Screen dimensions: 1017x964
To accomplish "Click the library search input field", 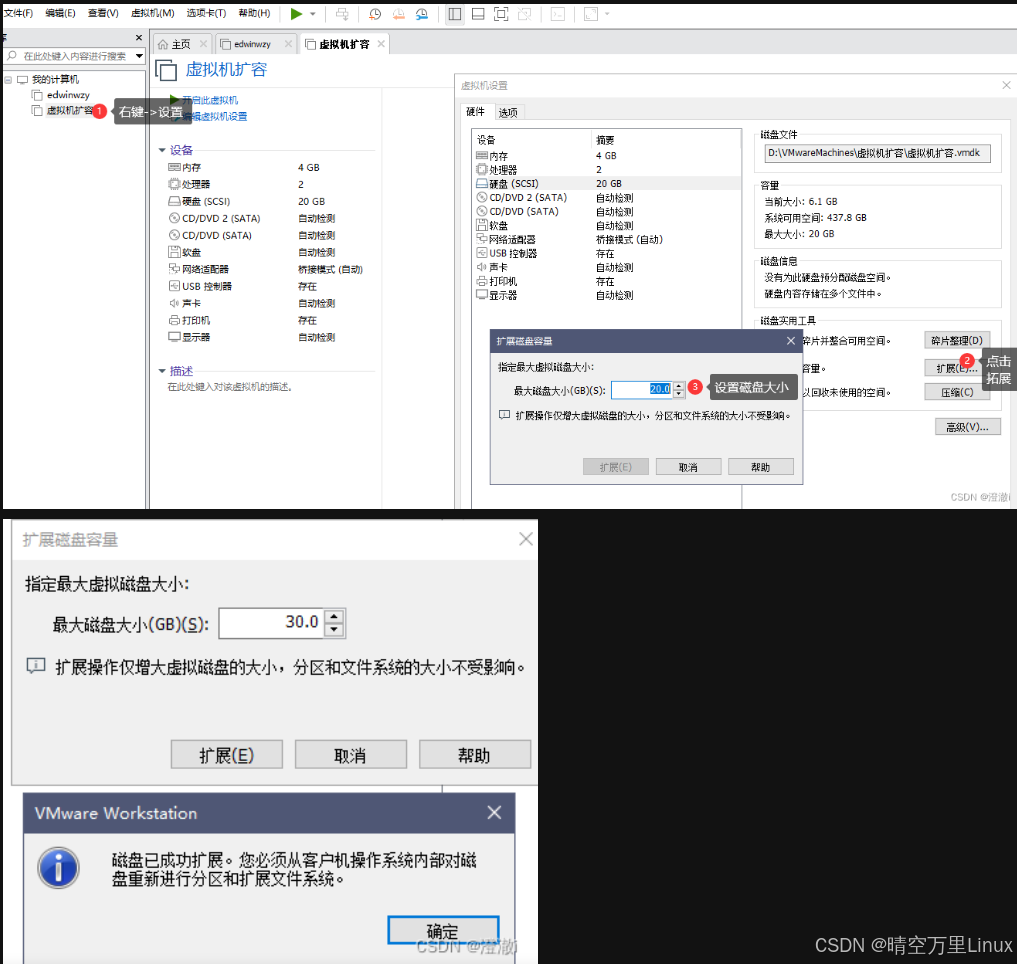I will (x=75, y=56).
